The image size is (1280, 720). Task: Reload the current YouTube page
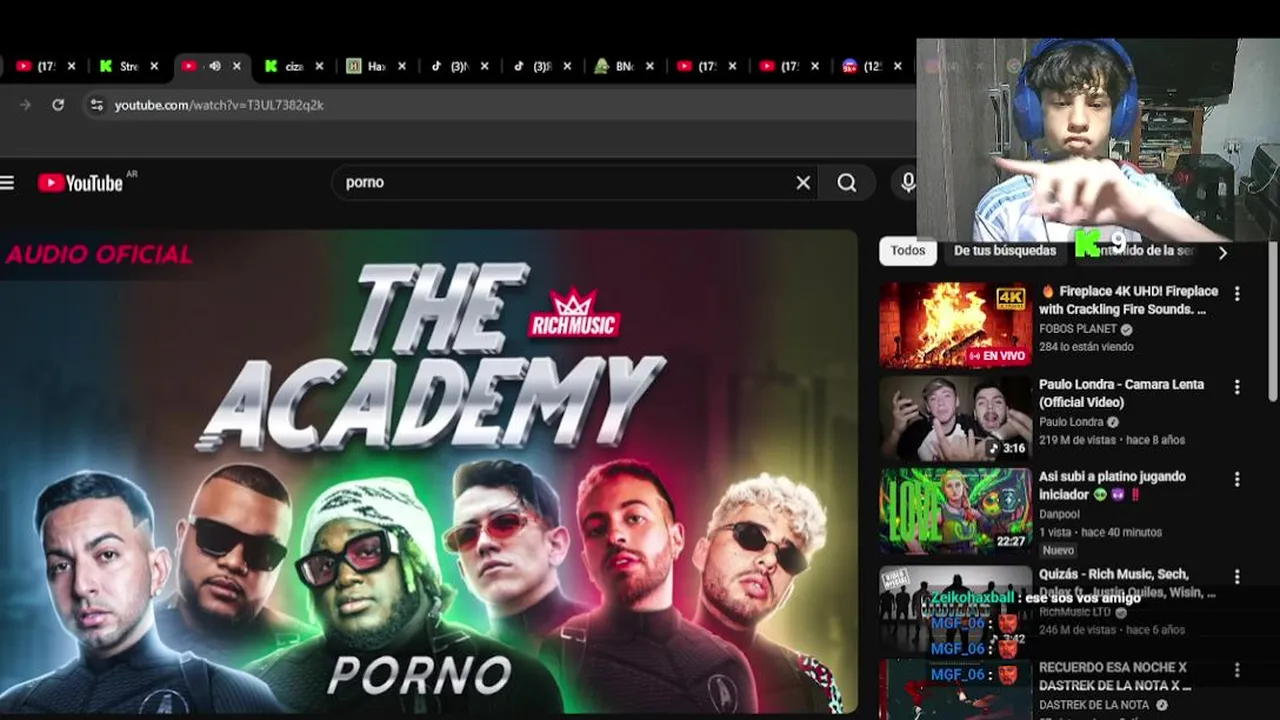(58, 105)
